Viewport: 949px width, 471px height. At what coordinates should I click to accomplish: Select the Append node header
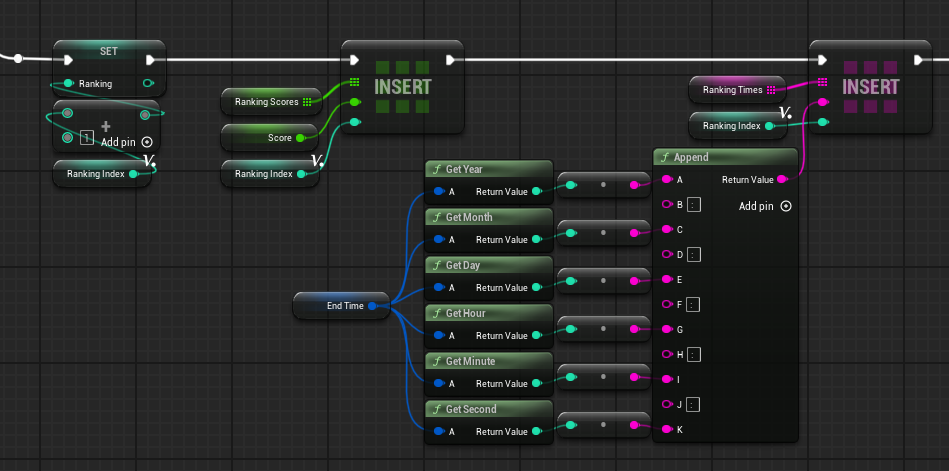click(x=725, y=157)
